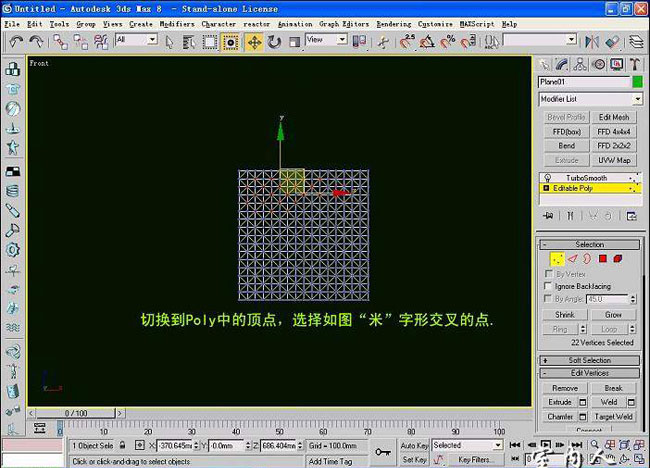This screenshot has height=468, width=650.
Task: Click the Use Pivot Point Center icon
Action: (359, 41)
